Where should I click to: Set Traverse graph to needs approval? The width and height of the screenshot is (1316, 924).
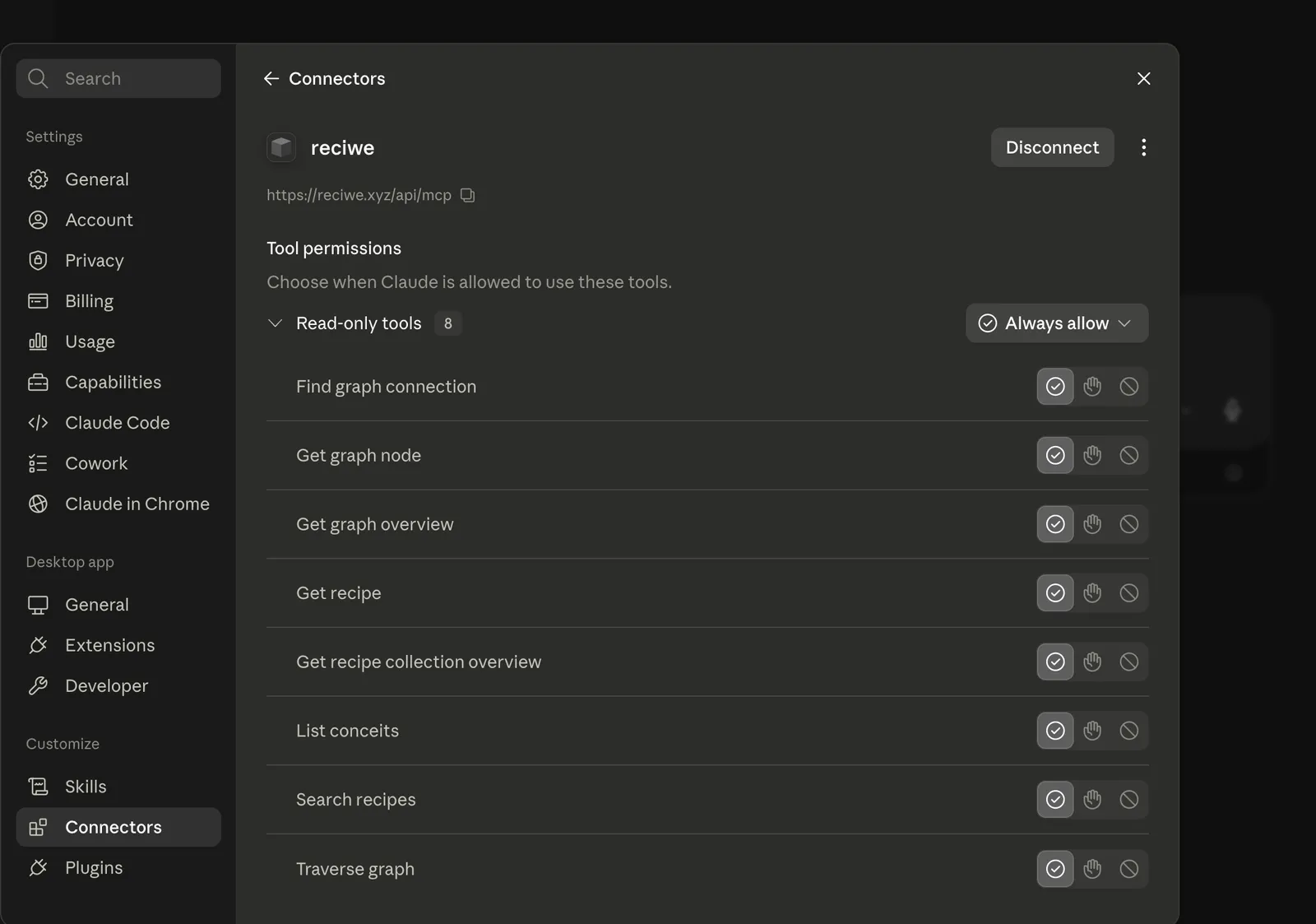(x=1092, y=869)
